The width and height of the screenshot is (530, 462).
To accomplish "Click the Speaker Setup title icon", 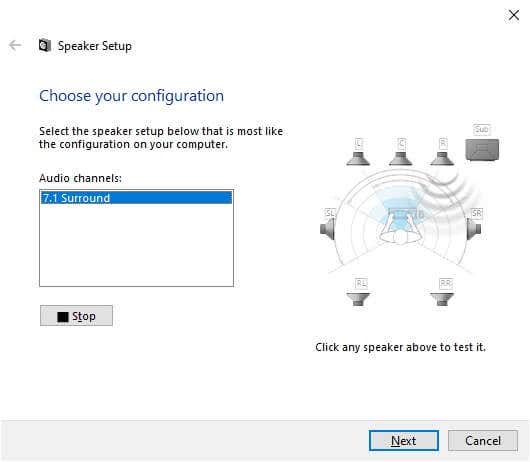I will click(x=45, y=45).
